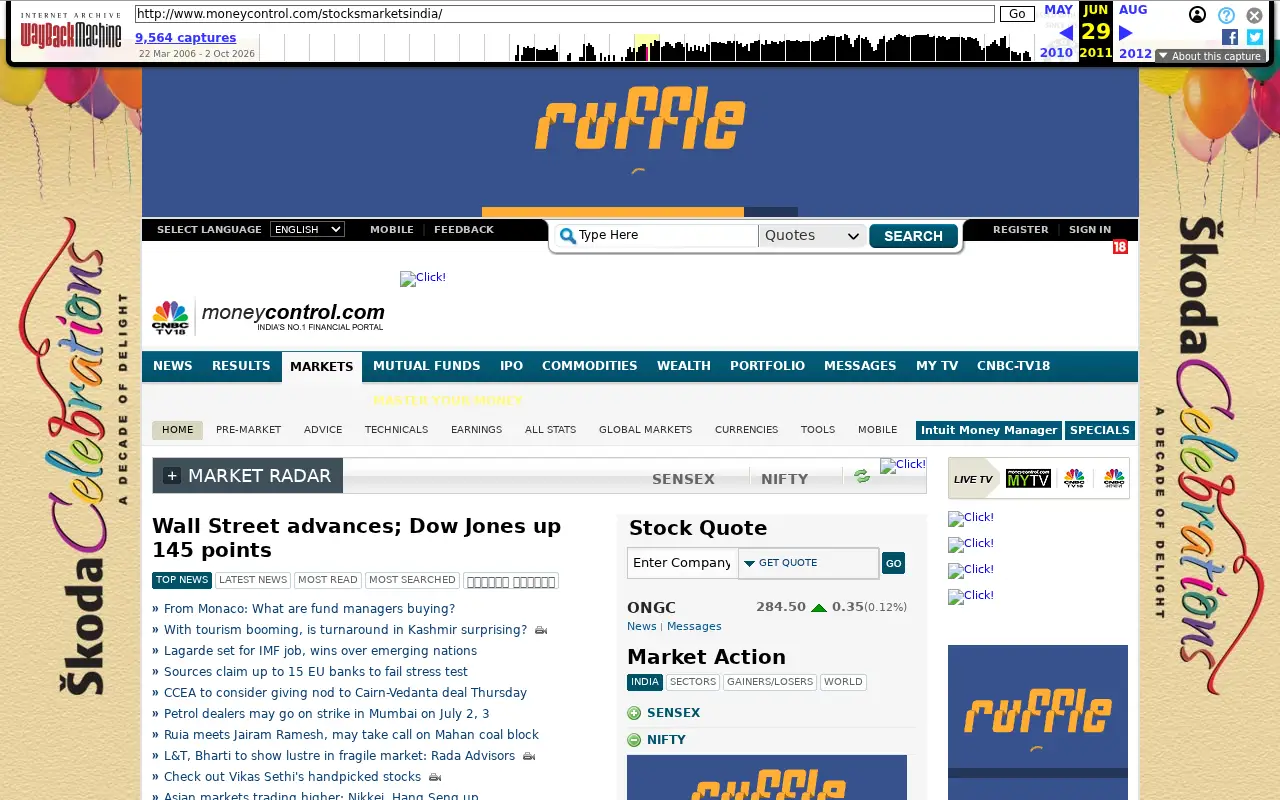Select the Sectors tab in Market Action
The image size is (1280, 800).
tap(693, 682)
